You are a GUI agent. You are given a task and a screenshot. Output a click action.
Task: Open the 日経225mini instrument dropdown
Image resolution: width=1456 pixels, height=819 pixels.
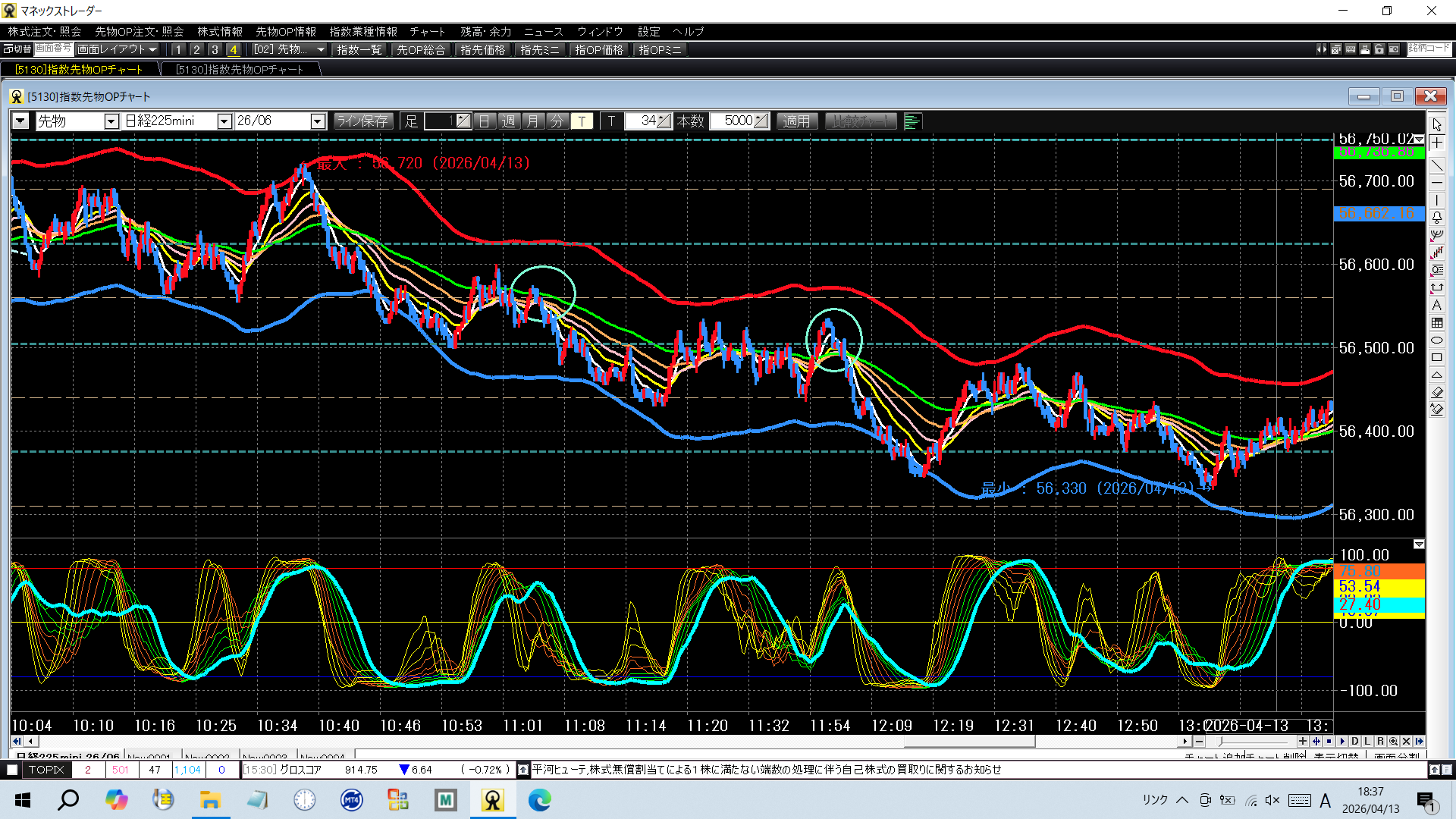(x=224, y=121)
